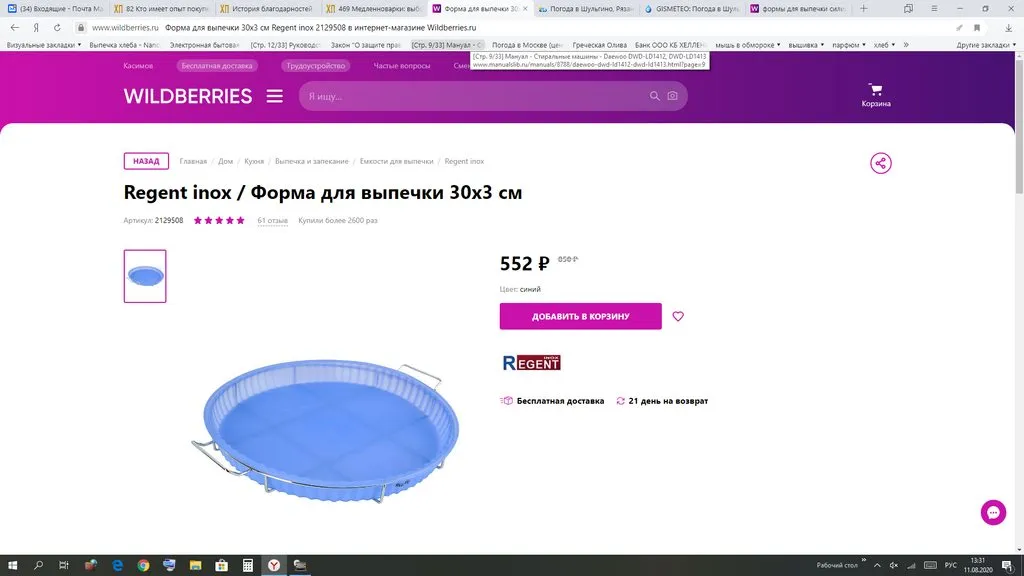Open the Корзина cart icon
The image size is (1024, 576).
point(876,95)
